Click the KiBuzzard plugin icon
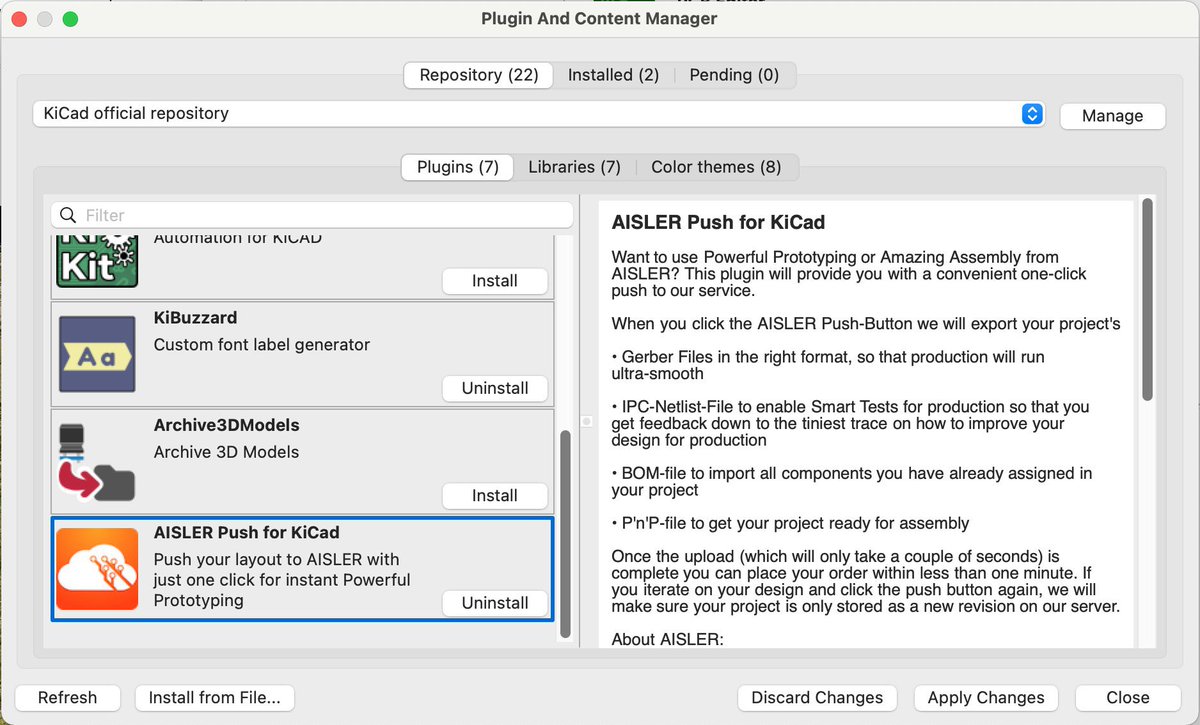Viewport: 1200px width, 725px height. pyautogui.click(x=97, y=354)
